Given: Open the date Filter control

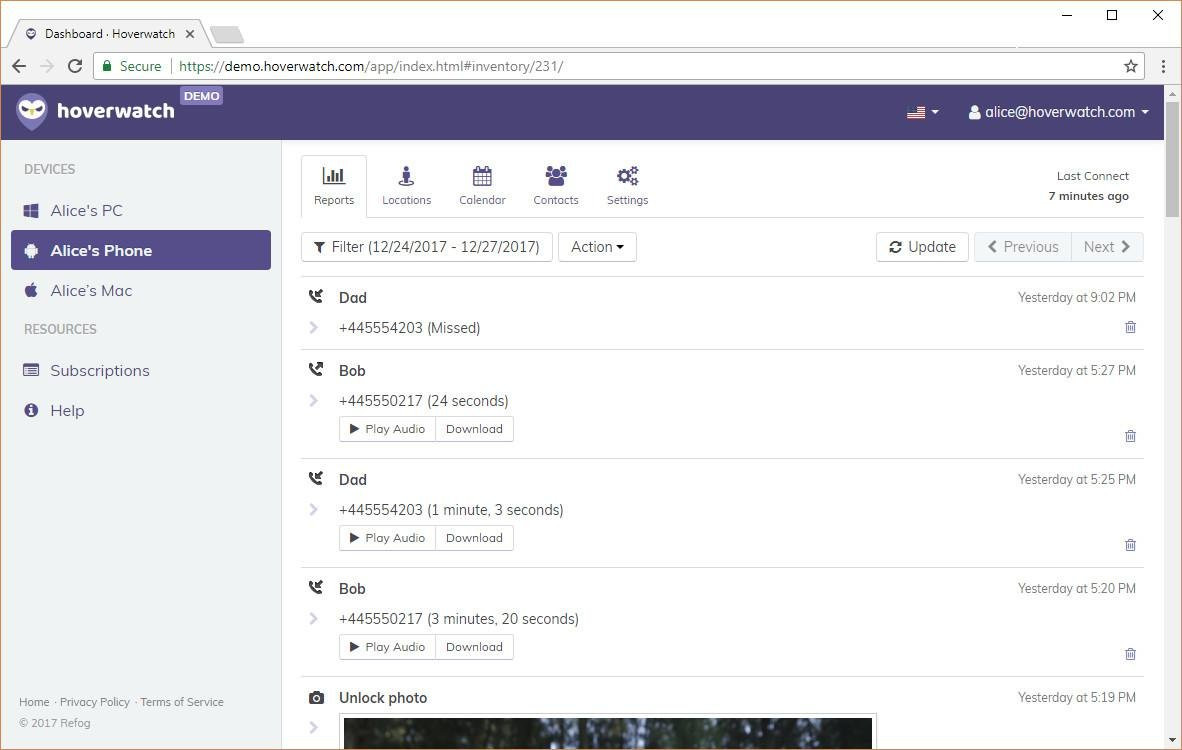Looking at the screenshot, I should 427,247.
